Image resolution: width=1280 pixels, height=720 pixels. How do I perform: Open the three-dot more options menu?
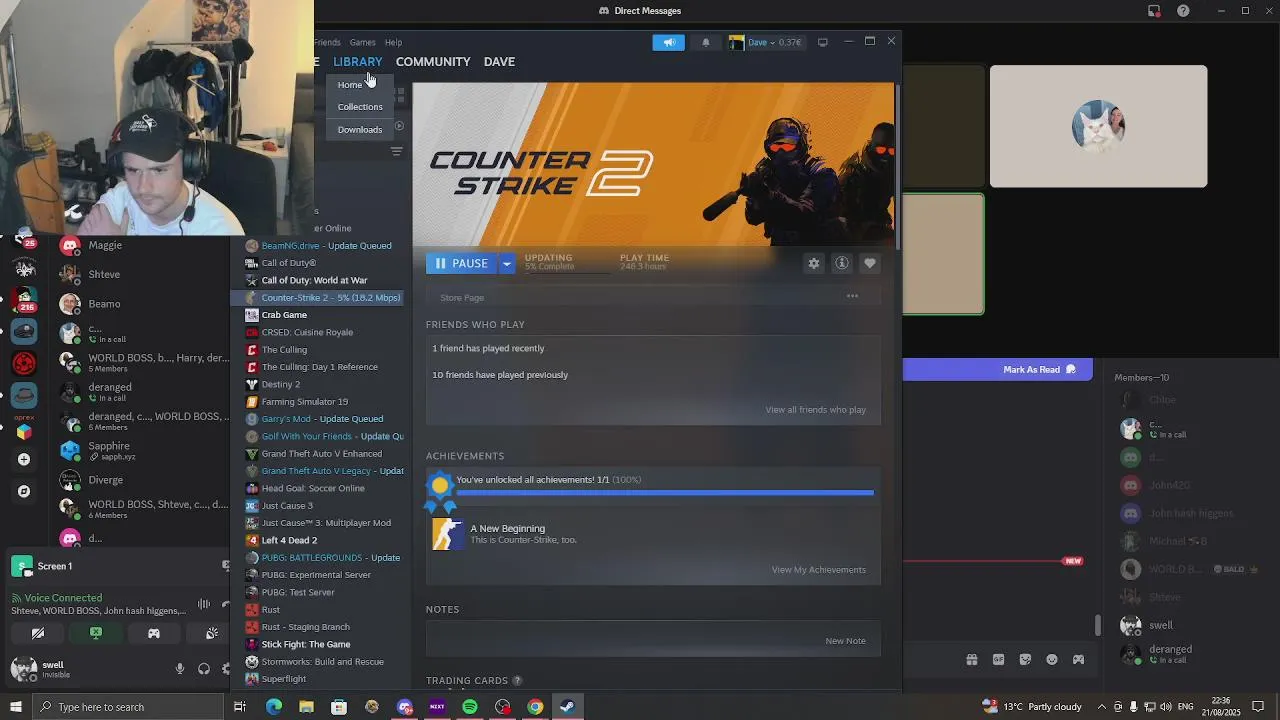tap(852, 296)
